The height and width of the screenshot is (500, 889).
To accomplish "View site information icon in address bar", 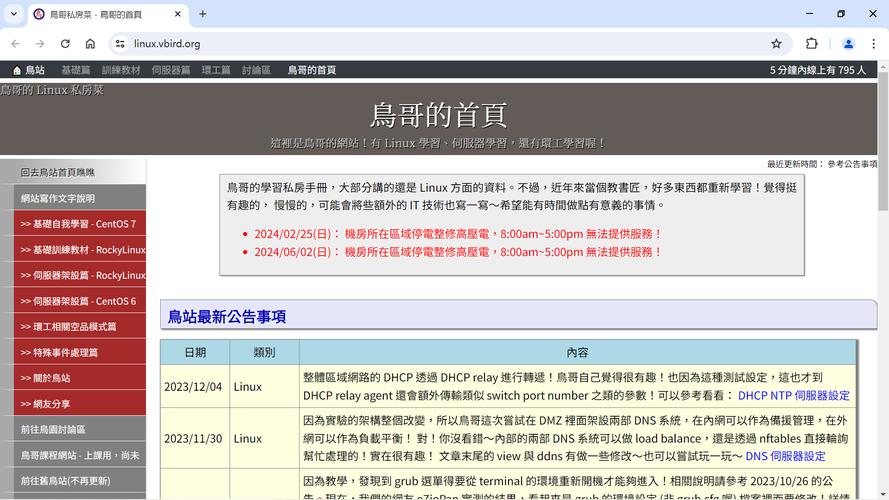I will pyautogui.click(x=120, y=44).
